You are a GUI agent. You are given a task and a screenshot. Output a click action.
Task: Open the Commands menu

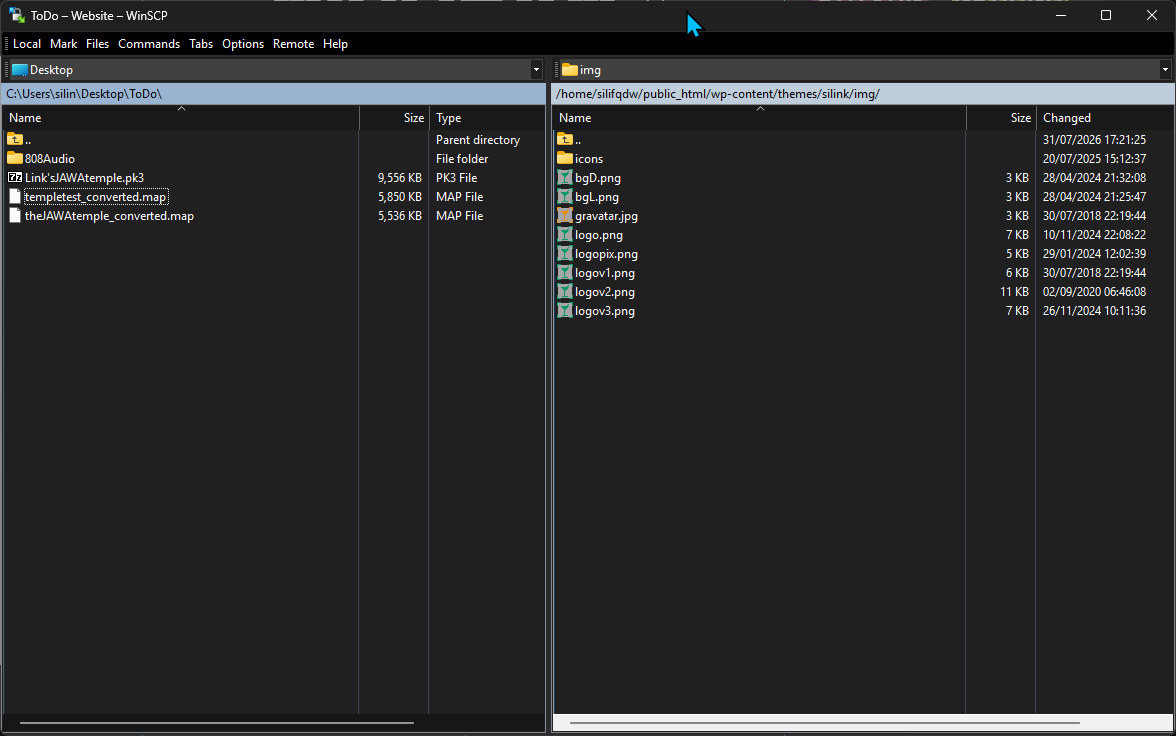(149, 44)
